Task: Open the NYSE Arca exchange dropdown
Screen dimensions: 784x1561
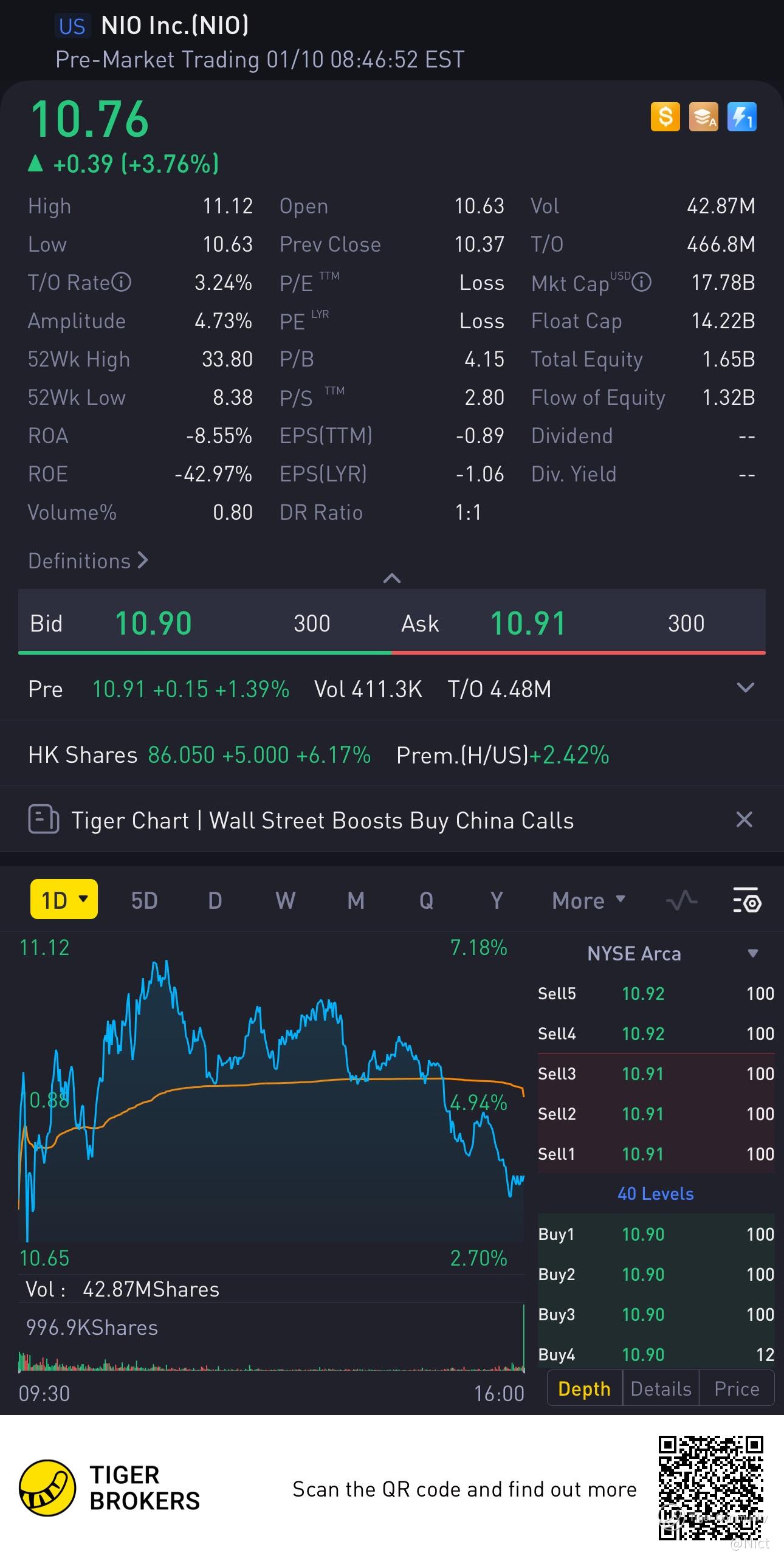Action: point(752,953)
